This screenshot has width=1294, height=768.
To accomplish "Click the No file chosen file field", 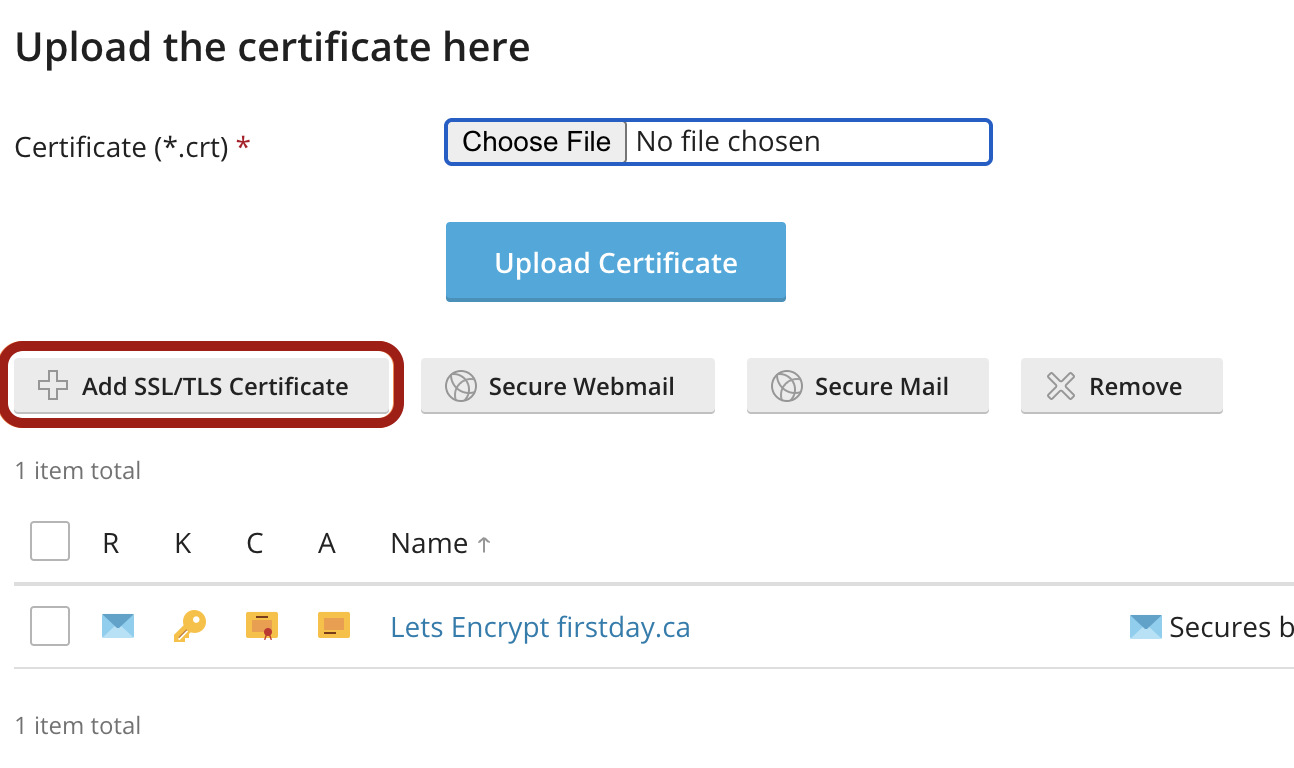I will click(718, 142).
